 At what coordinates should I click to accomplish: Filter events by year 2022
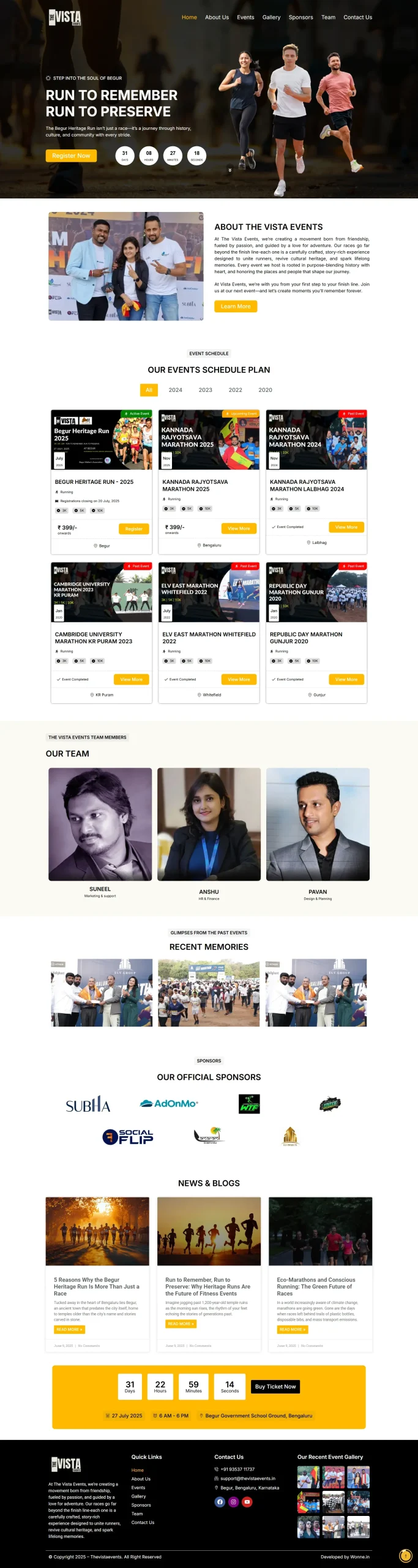[236, 390]
